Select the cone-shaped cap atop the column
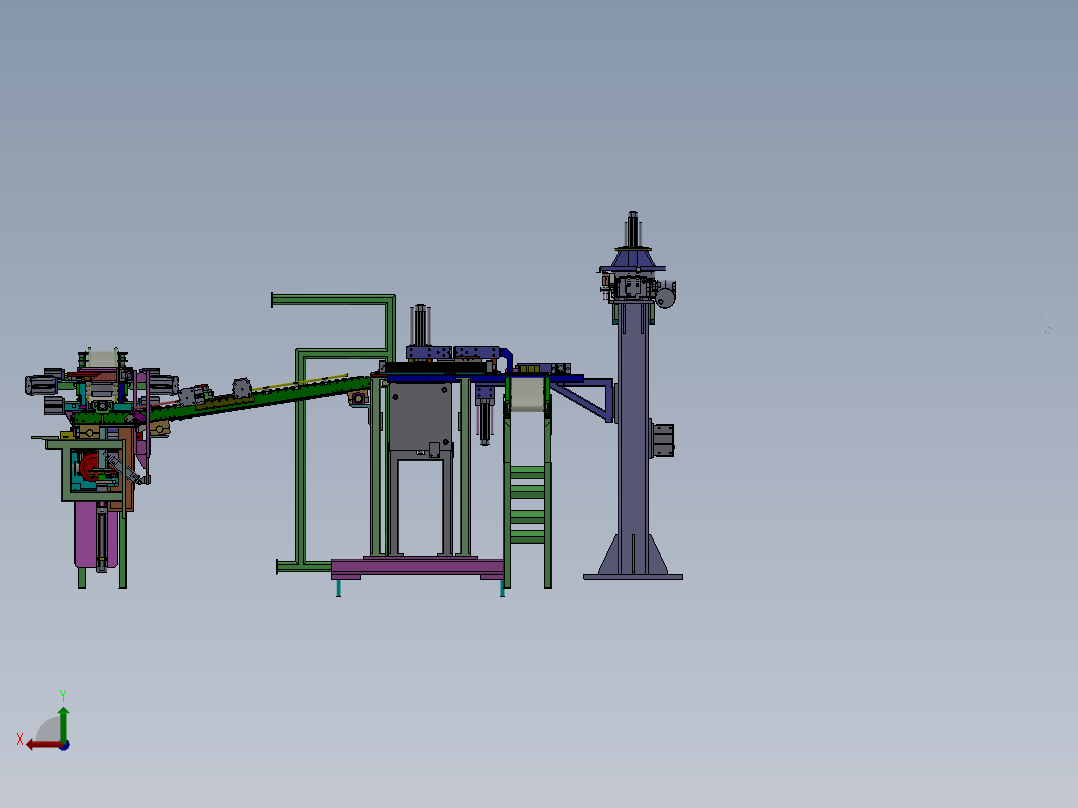The width and height of the screenshot is (1078, 808). 633,258
